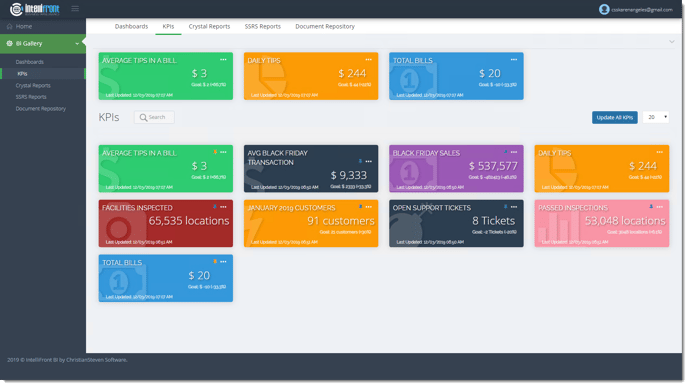Click the '$ 9,333' transaction value
Screen dimensions: 688x386
point(348,175)
